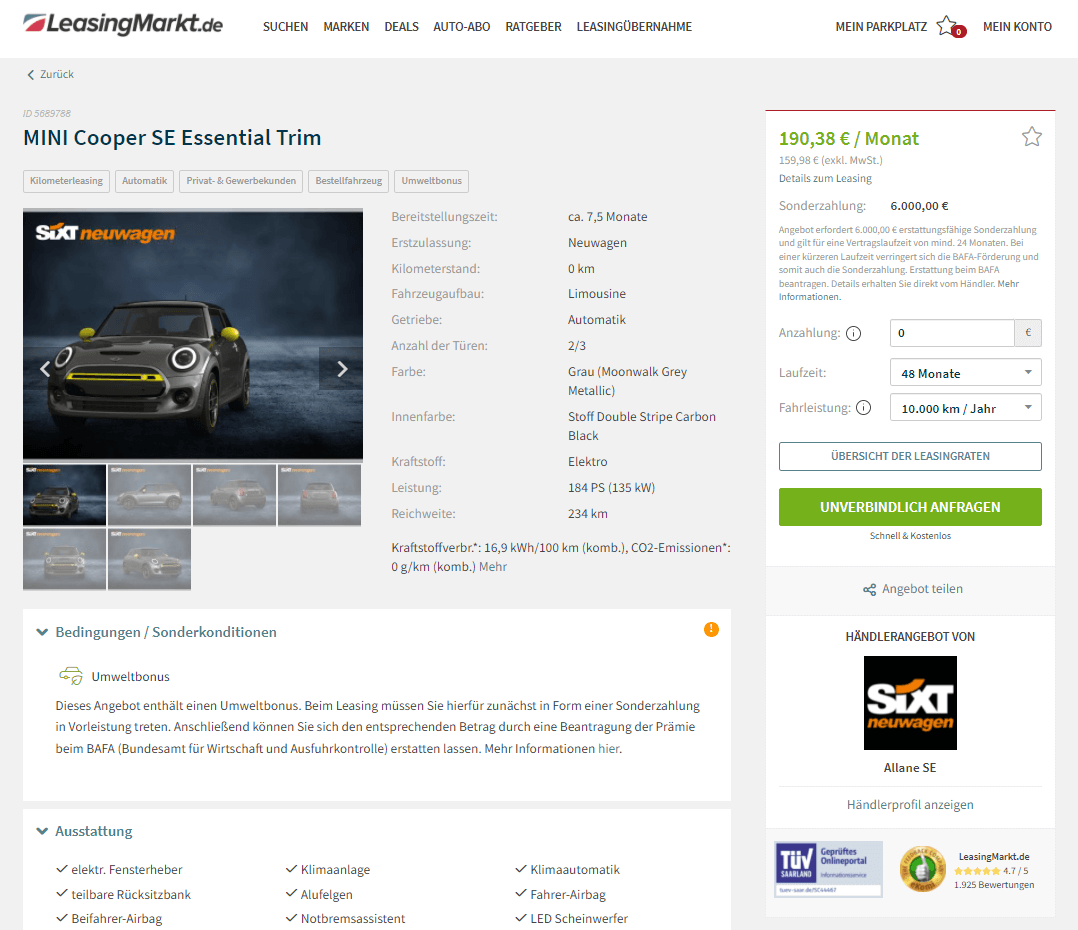
Task: Click the LED Scheinwerfer equipment entry
Action: pyautogui.click(x=579, y=918)
